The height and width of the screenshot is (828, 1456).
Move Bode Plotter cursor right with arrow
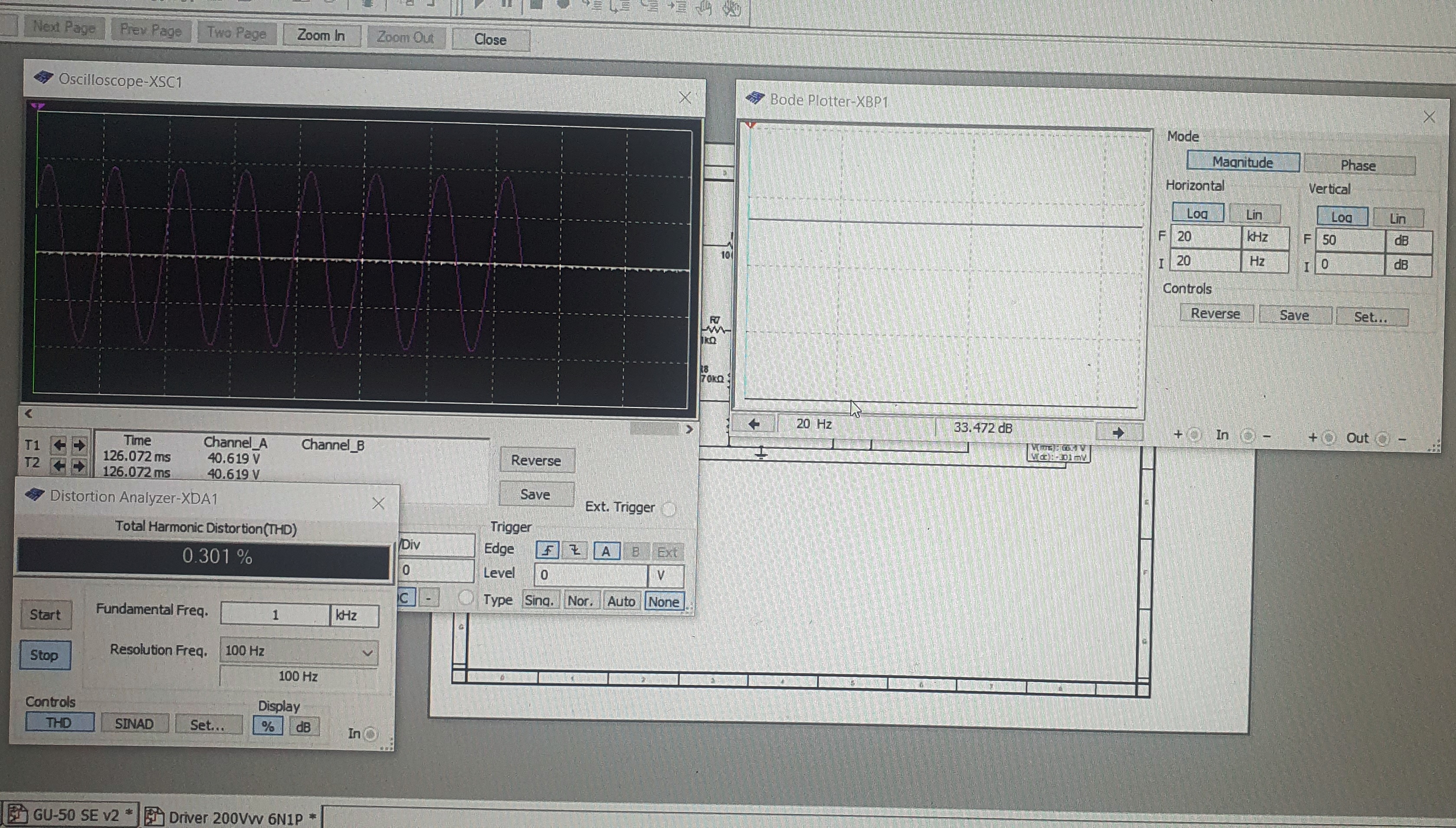[1118, 433]
